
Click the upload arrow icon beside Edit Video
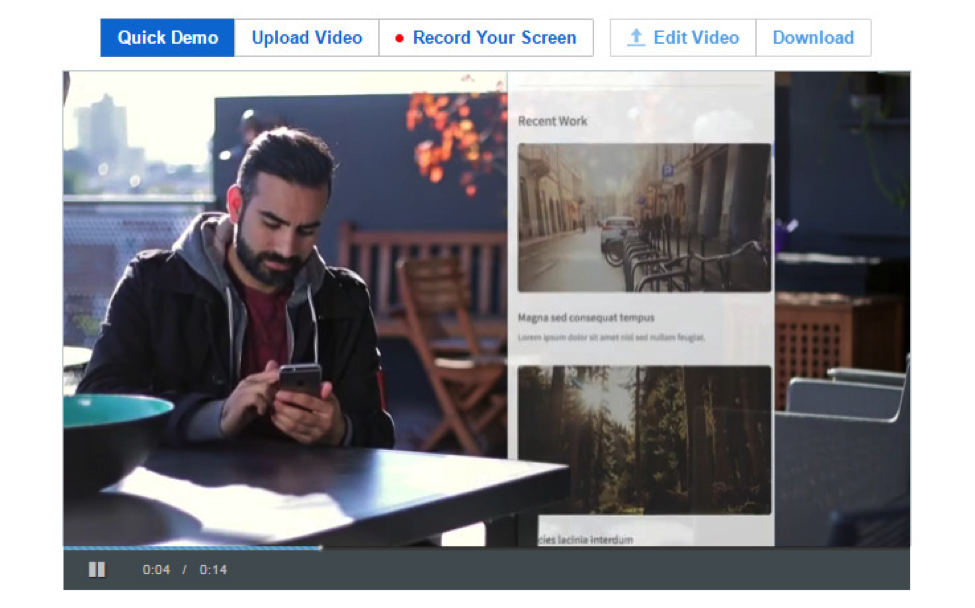tap(635, 38)
